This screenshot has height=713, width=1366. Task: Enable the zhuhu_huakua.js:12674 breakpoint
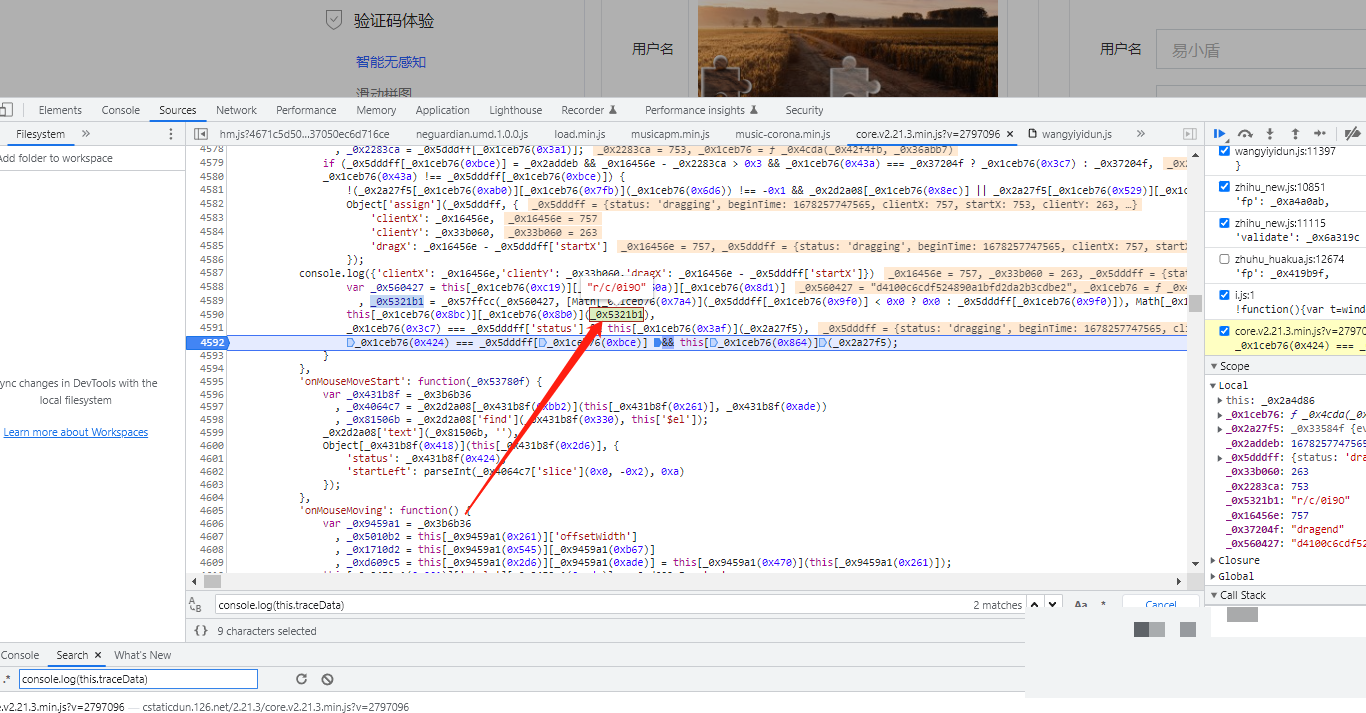(x=1225, y=259)
